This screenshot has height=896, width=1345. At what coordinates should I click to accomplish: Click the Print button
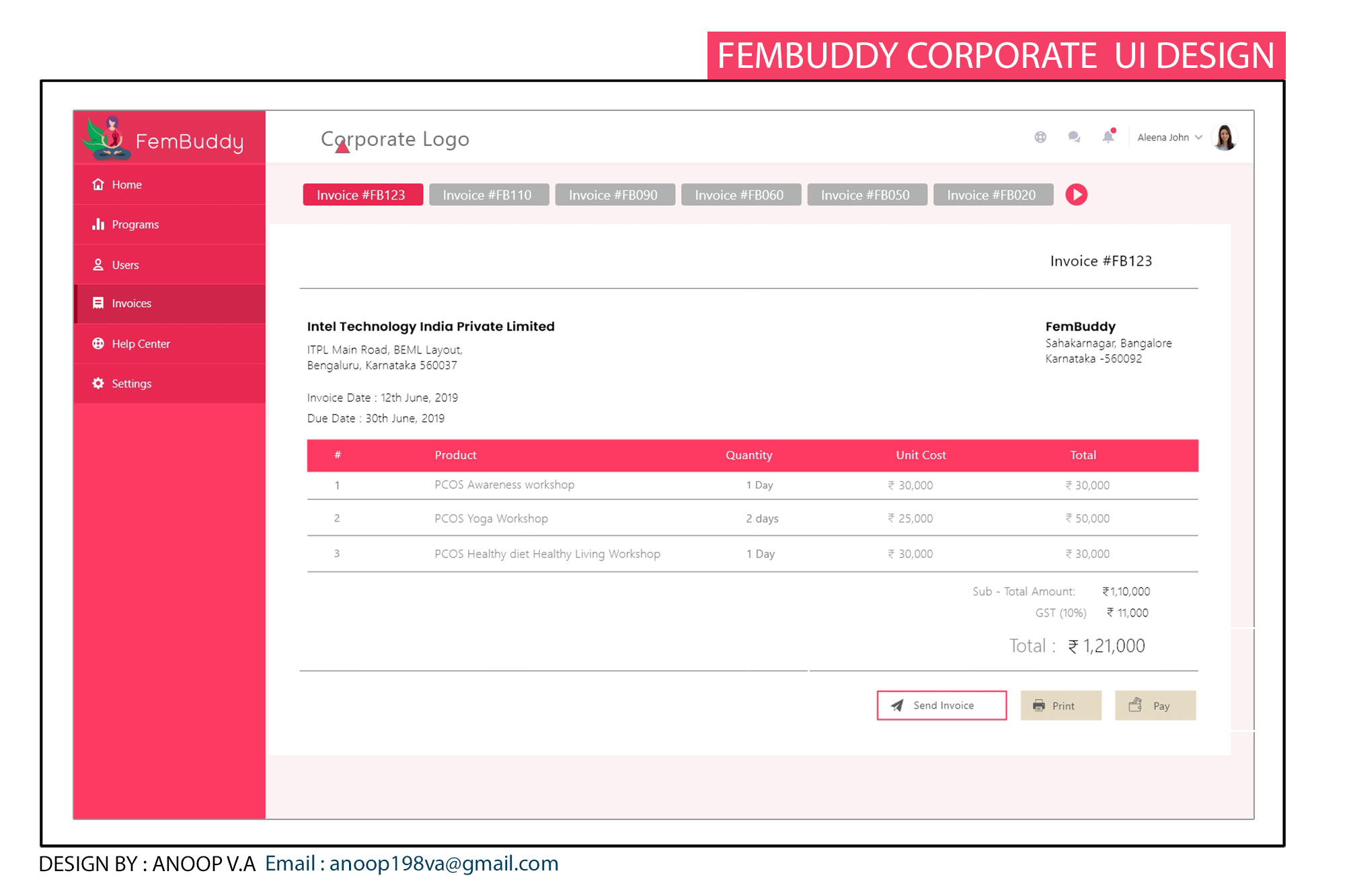(x=1061, y=706)
